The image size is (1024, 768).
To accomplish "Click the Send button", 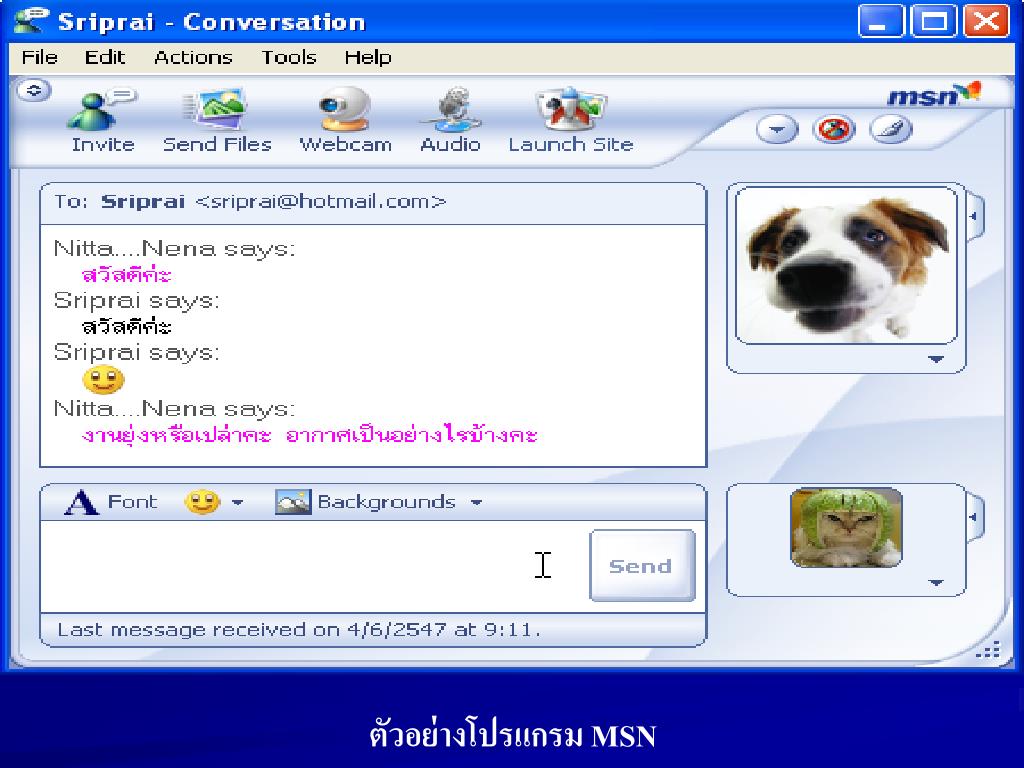I will (642, 566).
